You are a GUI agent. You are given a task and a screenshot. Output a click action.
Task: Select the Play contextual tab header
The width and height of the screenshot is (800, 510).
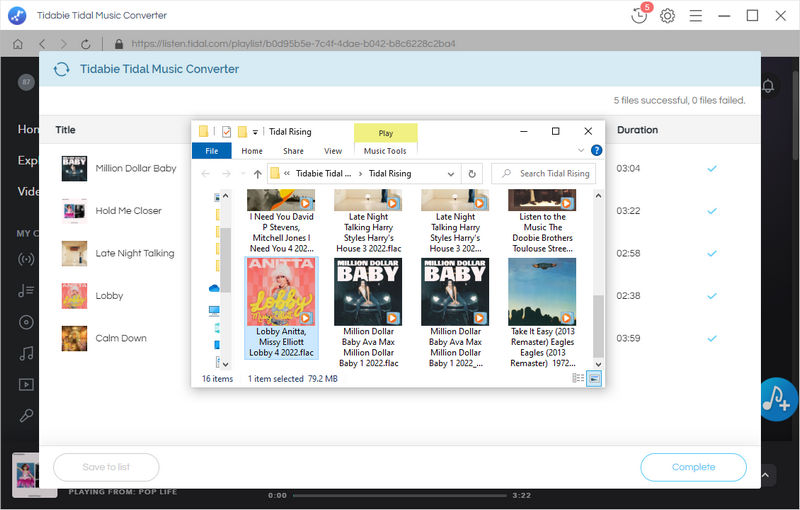pyautogui.click(x=386, y=133)
